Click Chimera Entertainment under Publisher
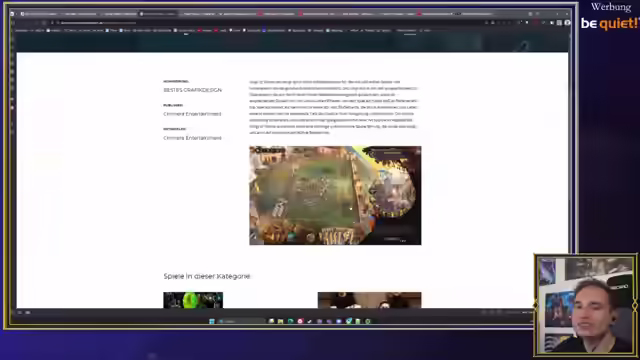 pyautogui.click(x=192, y=114)
